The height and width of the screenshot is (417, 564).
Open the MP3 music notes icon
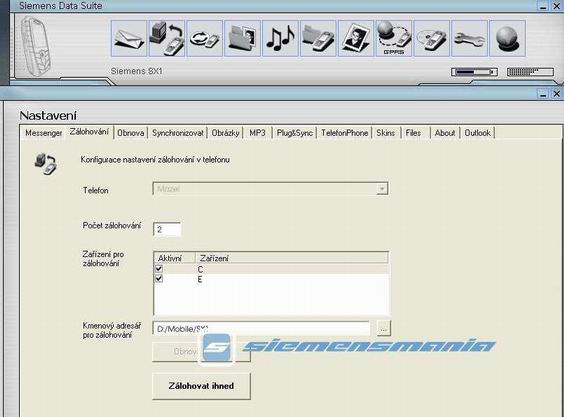[x=280, y=38]
